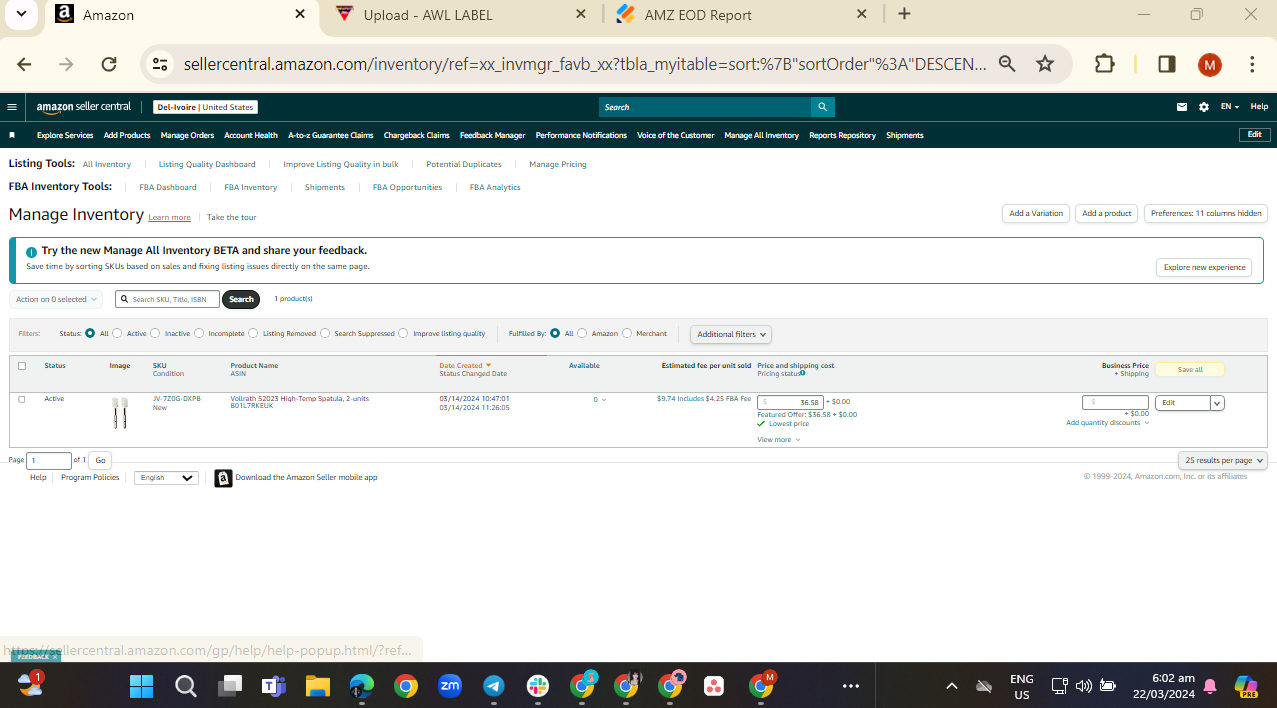Click Explore new experience button
1277x708 pixels.
(1204, 267)
